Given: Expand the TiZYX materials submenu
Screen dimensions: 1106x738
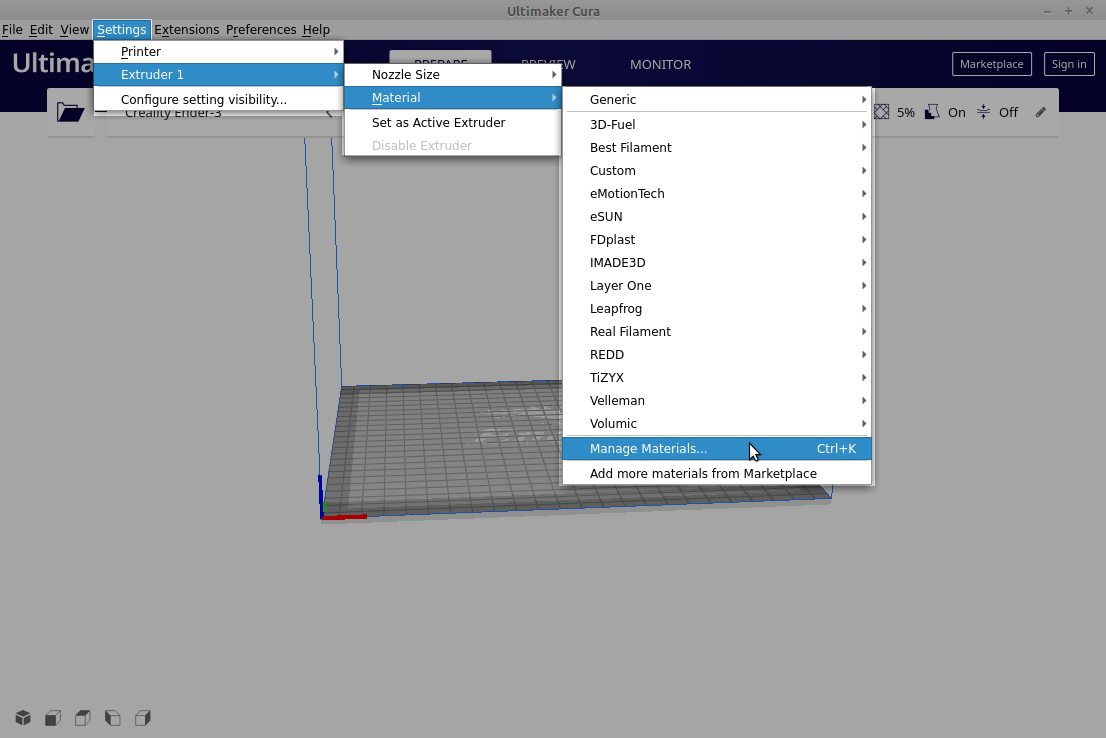Looking at the screenshot, I should [717, 377].
